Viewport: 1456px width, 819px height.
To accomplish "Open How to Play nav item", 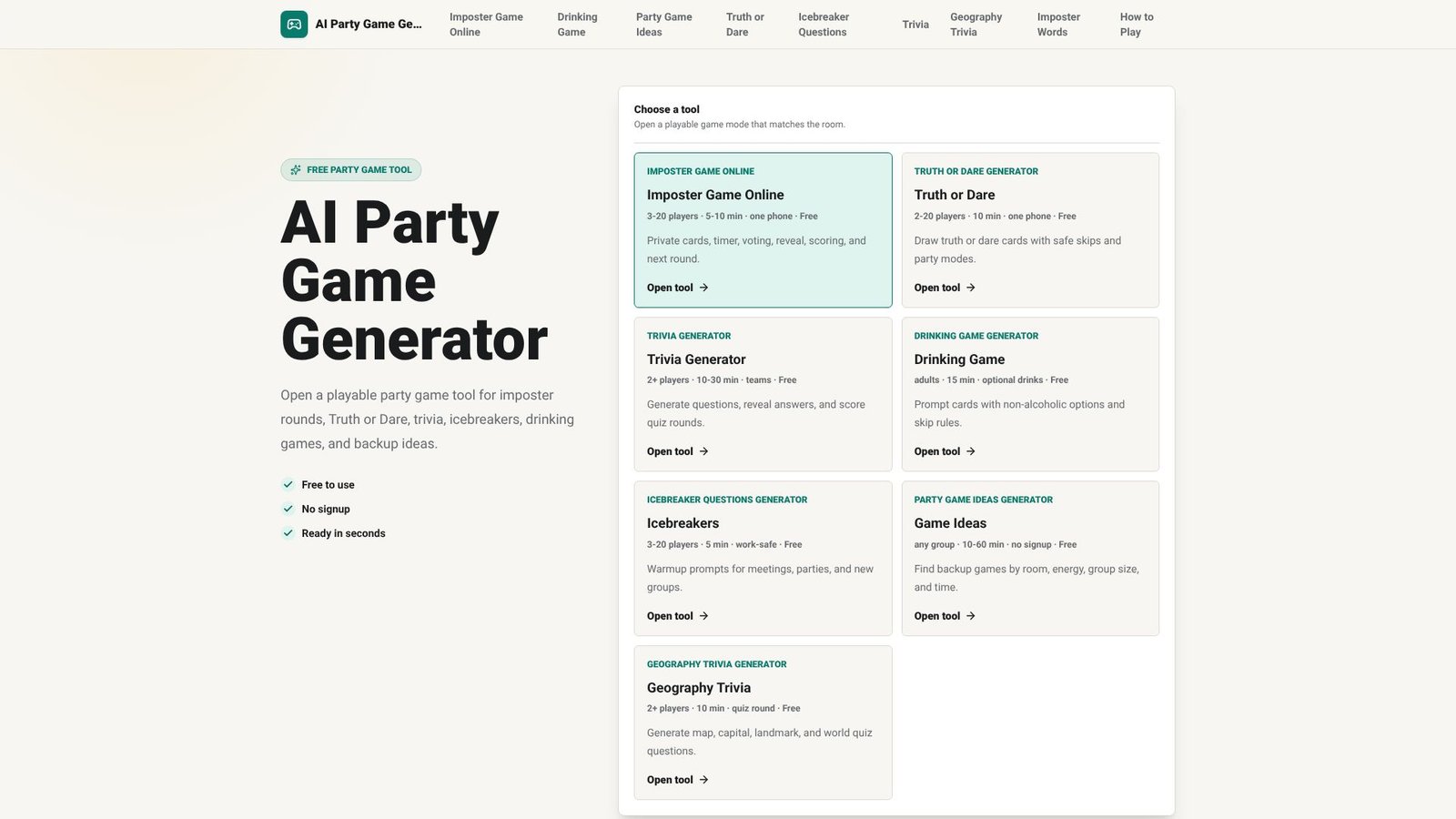I will [1137, 25].
